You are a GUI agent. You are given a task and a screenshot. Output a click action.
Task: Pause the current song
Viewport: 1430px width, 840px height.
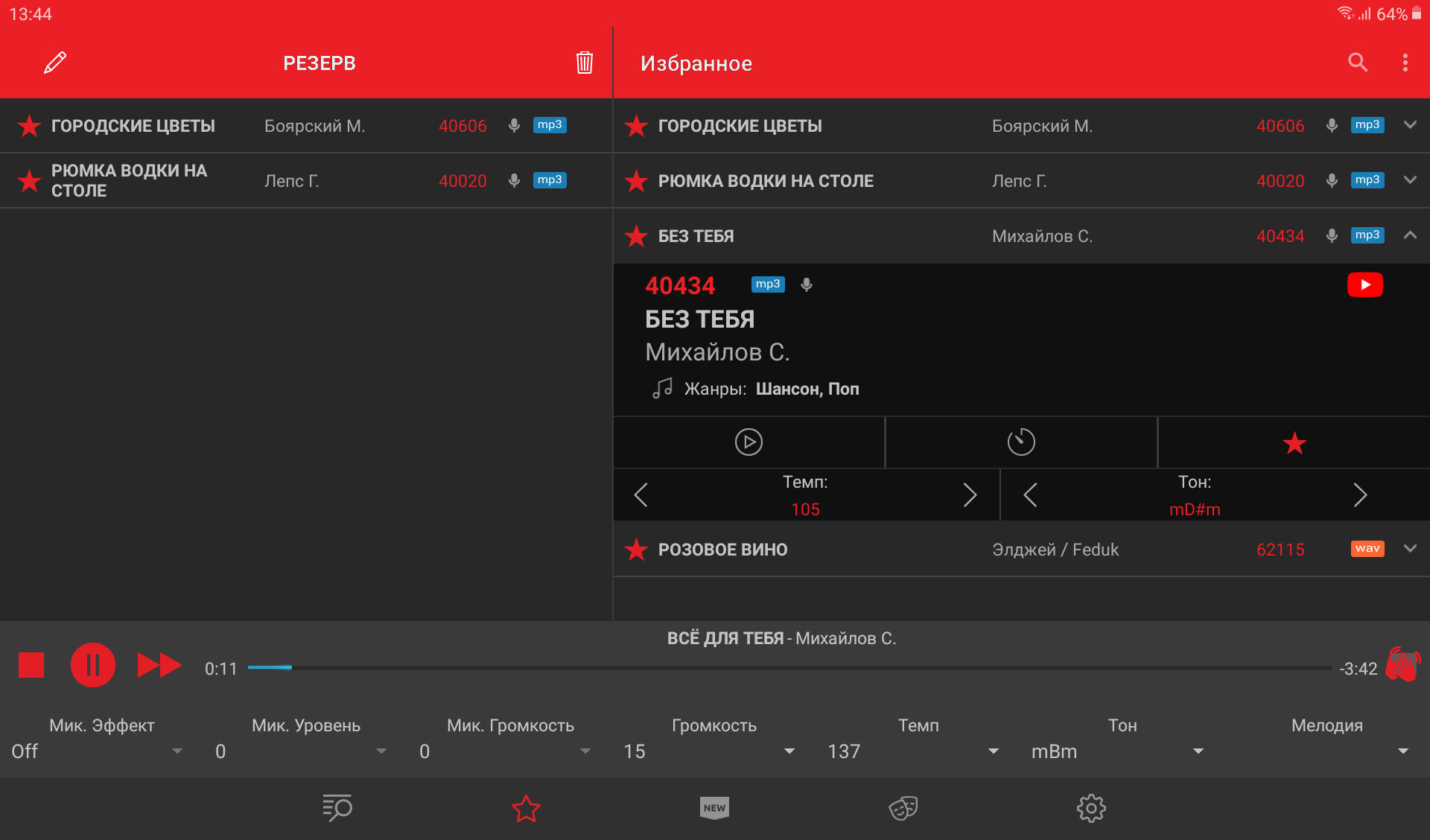93,665
